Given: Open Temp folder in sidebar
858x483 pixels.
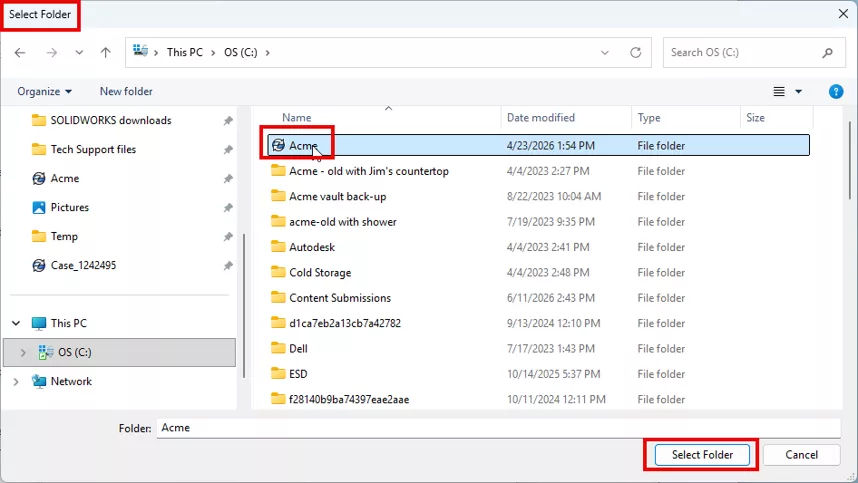Looking at the screenshot, I should [x=64, y=236].
